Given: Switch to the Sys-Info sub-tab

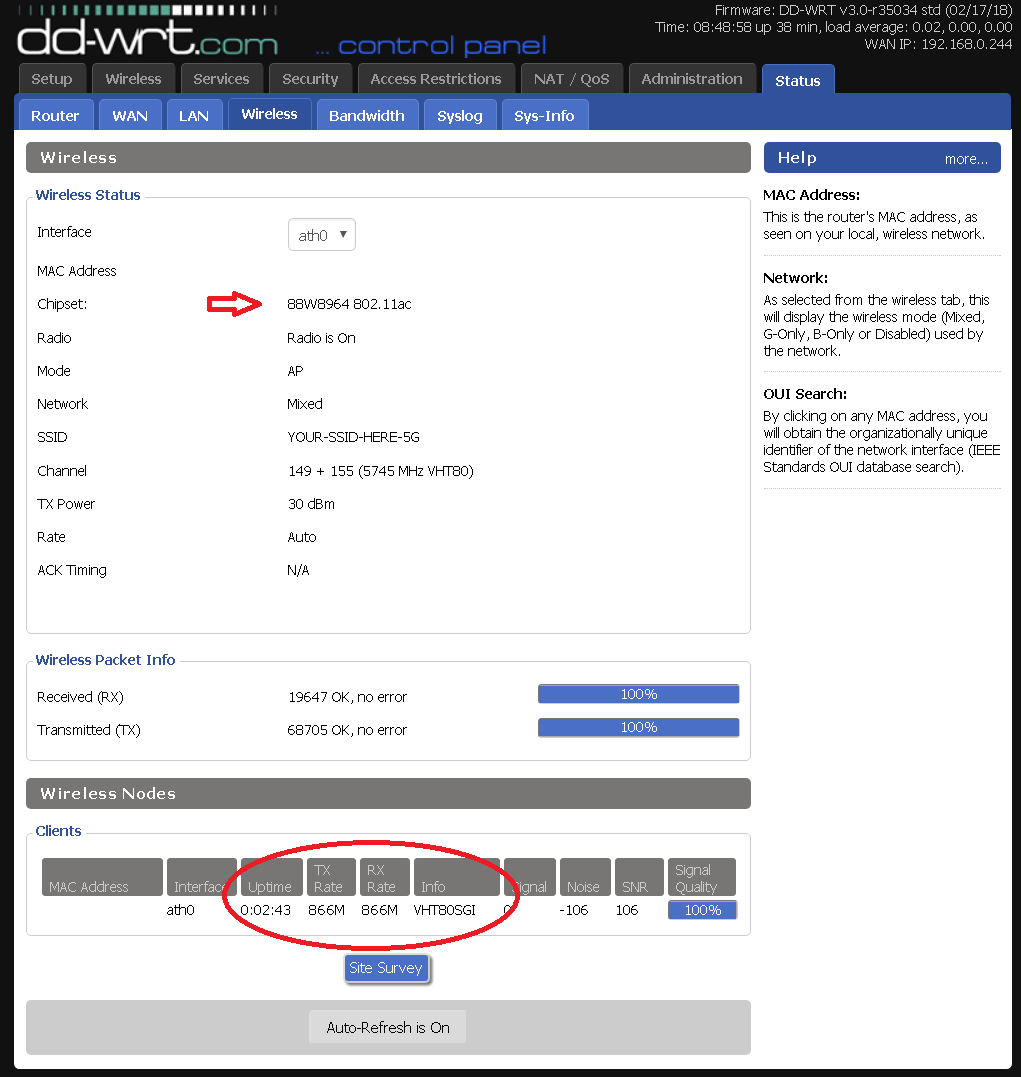Looking at the screenshot, I should (544, 115).
